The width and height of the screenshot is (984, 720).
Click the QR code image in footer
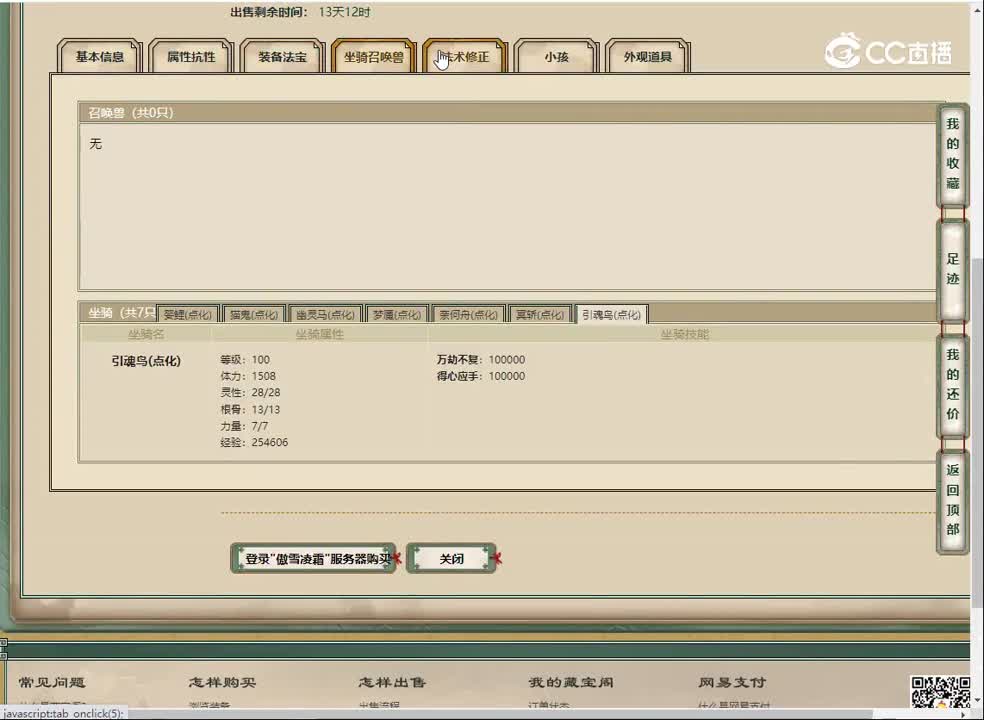coord(939,692)
